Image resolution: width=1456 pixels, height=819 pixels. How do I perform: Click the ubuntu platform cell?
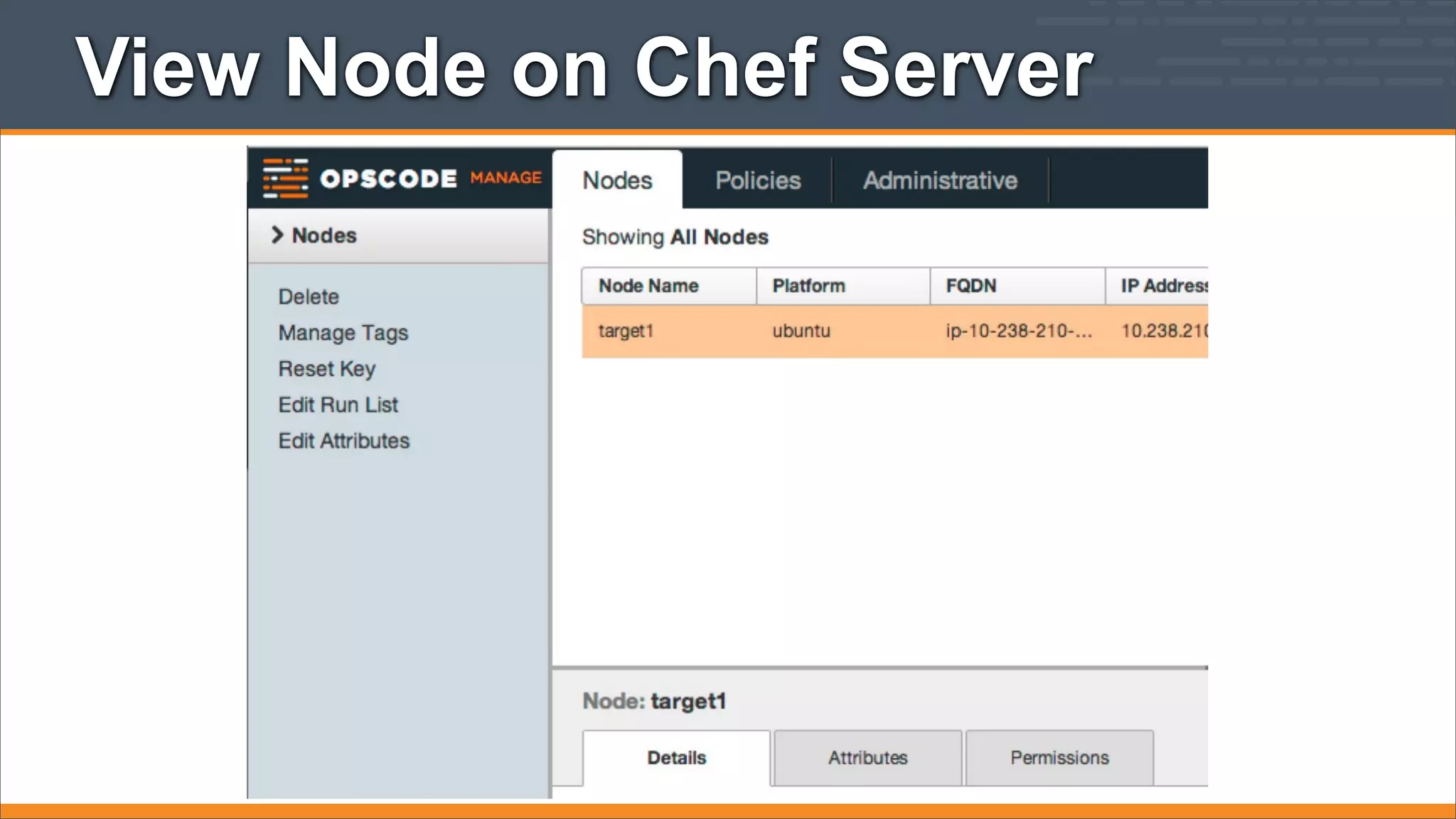click(801, 331)
